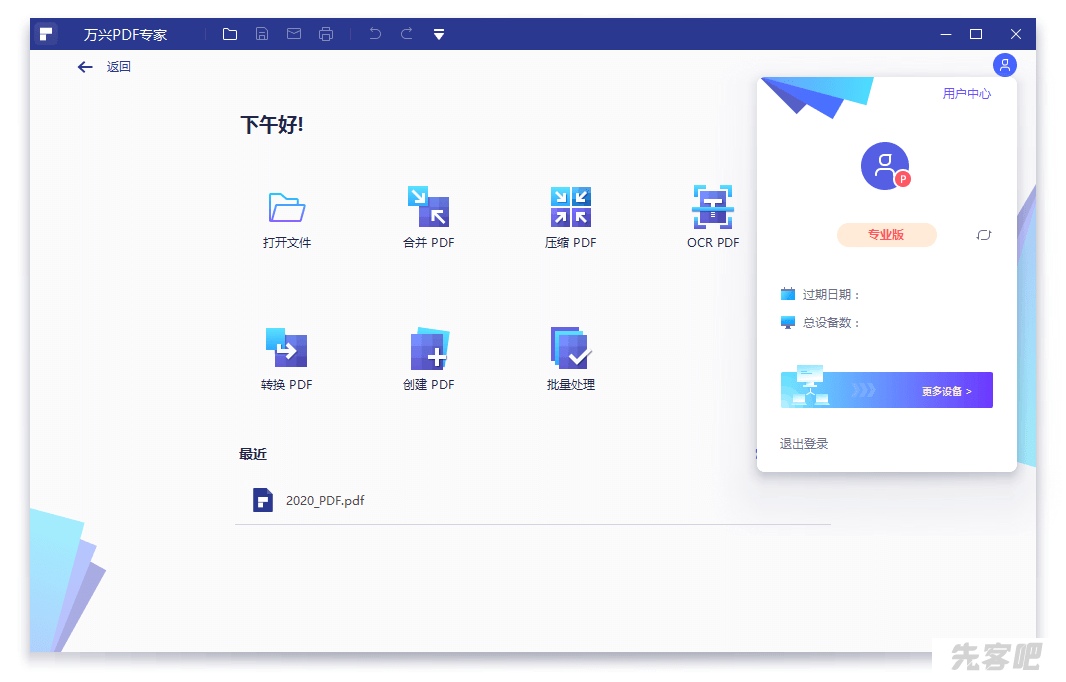This screenshot has width=1066, height=682.
Task: Open the user avatar at top right
Action: coord(1004,65)
